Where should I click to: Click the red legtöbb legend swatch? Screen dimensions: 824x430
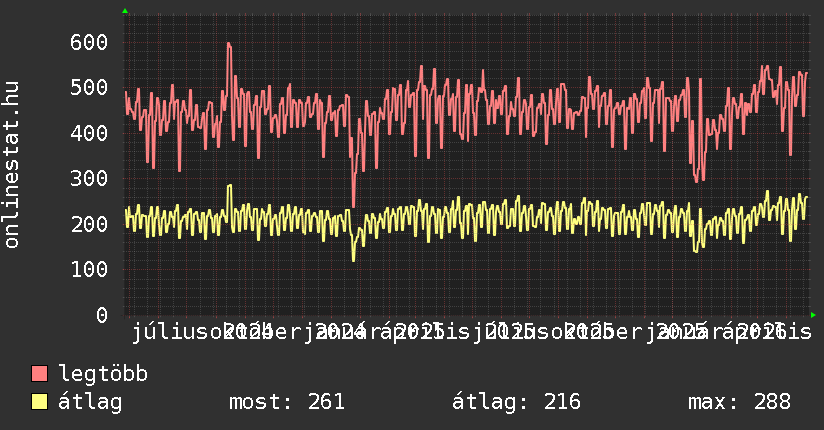[40, 374]
